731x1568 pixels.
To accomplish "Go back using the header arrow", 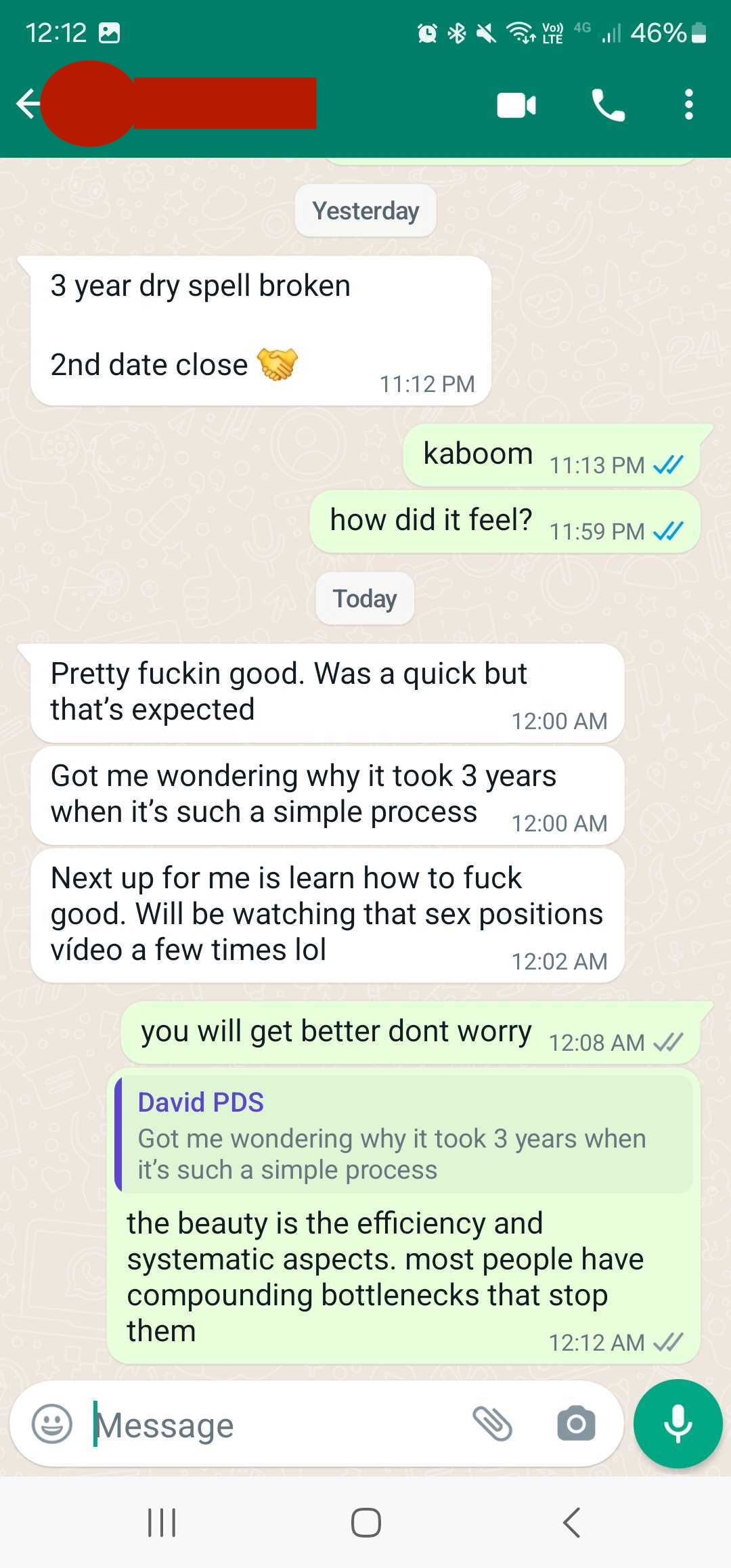I will (x=28, y=104).
